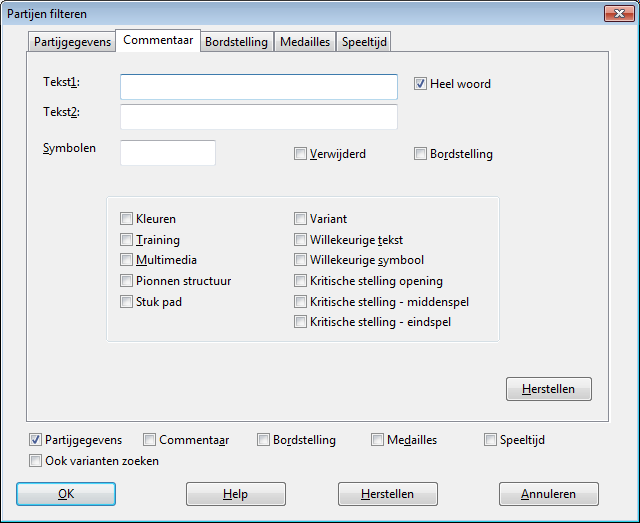Toggle Pionnen structuur checkbox
The height and width of the screenshot is (523, 640).
click(x=127, y=281)
